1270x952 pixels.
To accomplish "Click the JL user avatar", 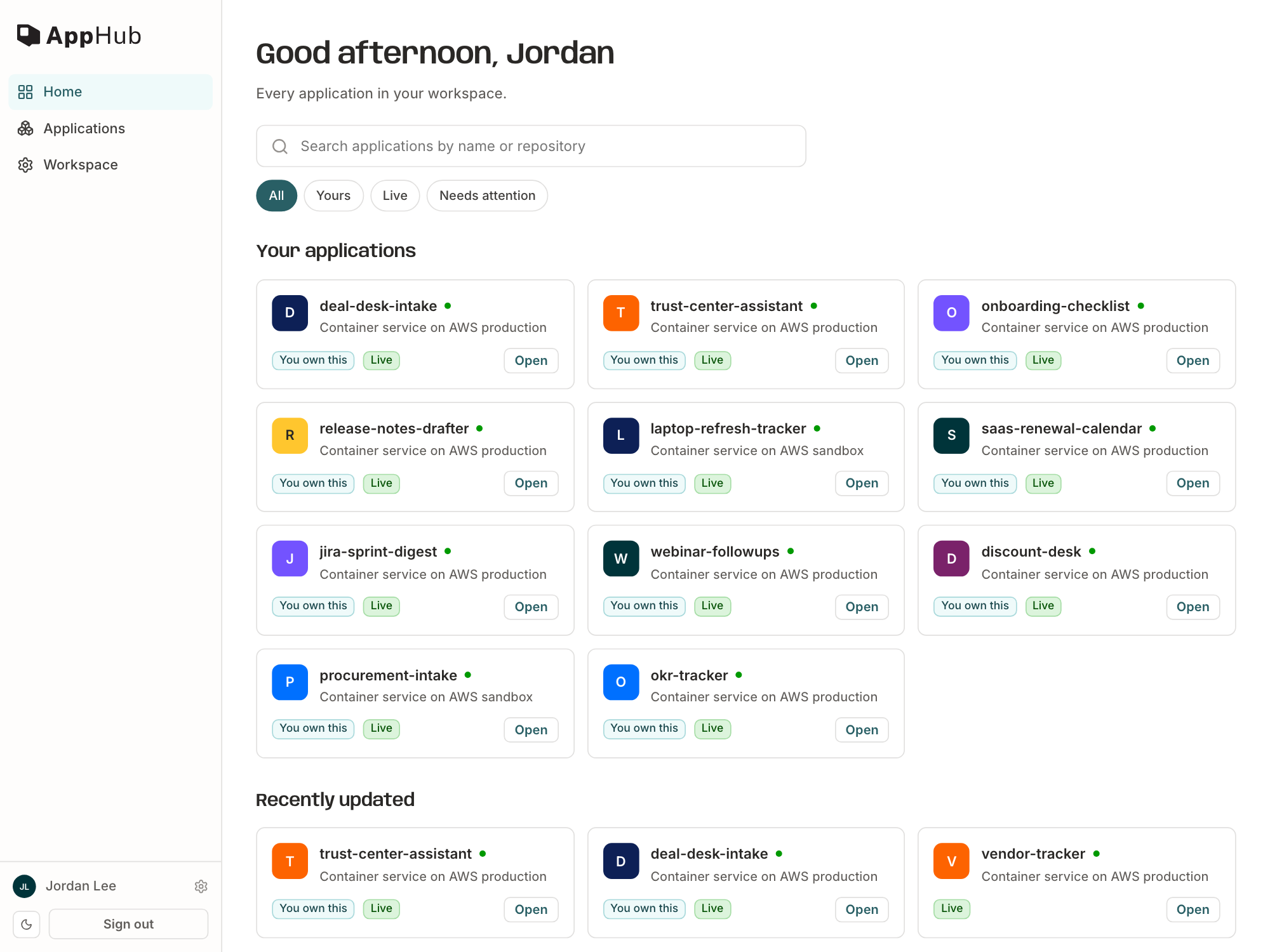I will 24,886.
